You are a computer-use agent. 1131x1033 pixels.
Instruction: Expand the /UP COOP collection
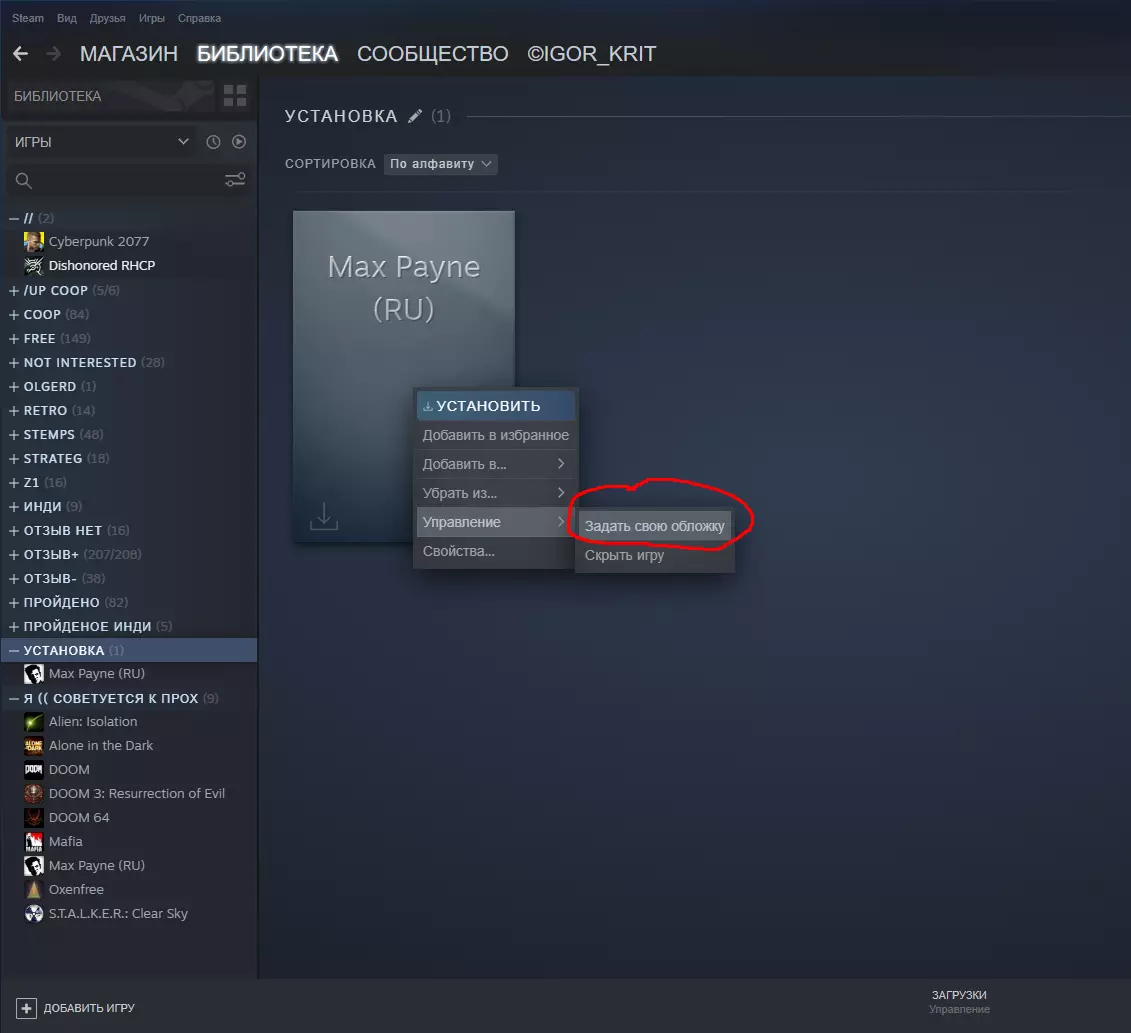point(14,291)
